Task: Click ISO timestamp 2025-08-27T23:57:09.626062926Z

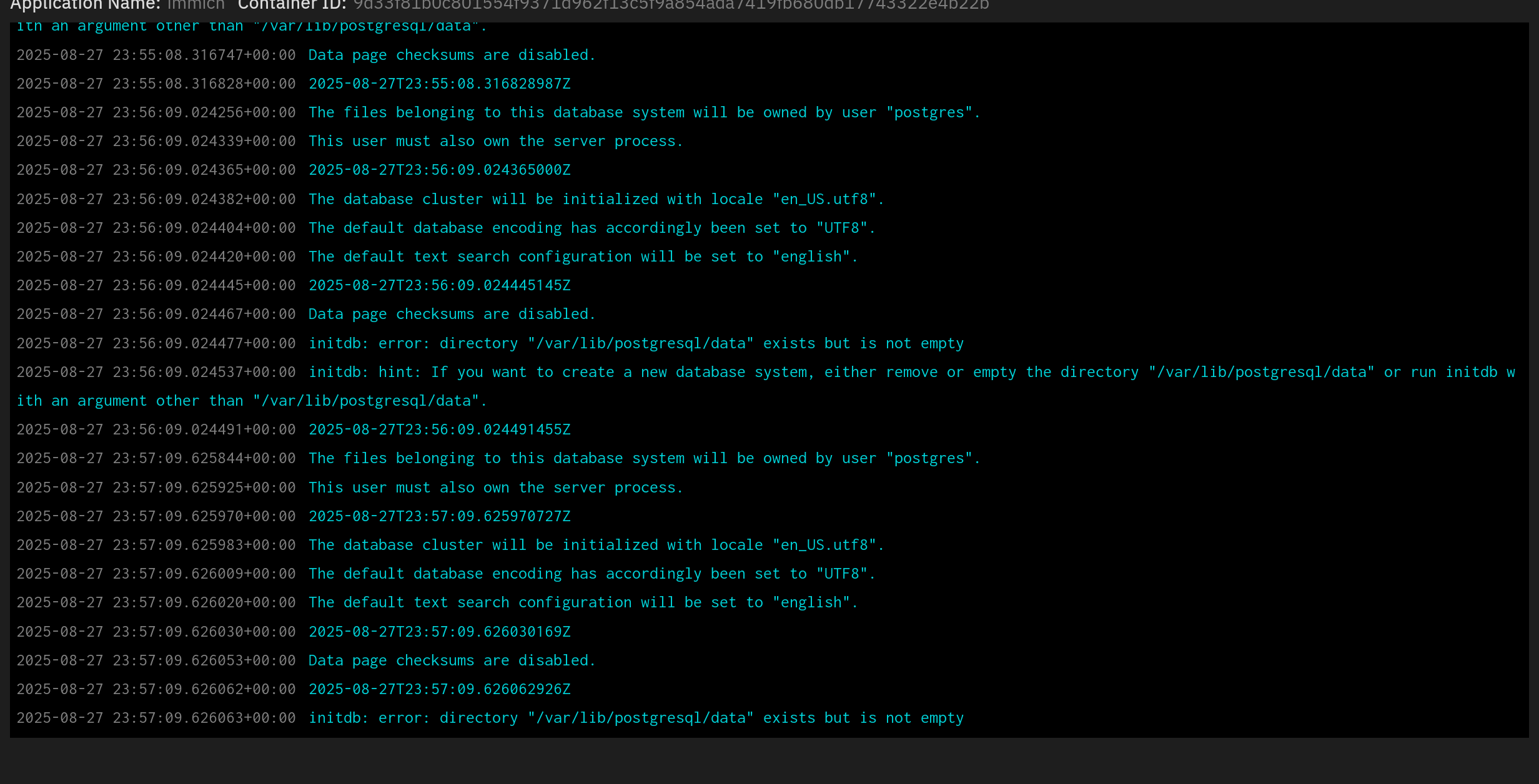Action: click(439, 689)
